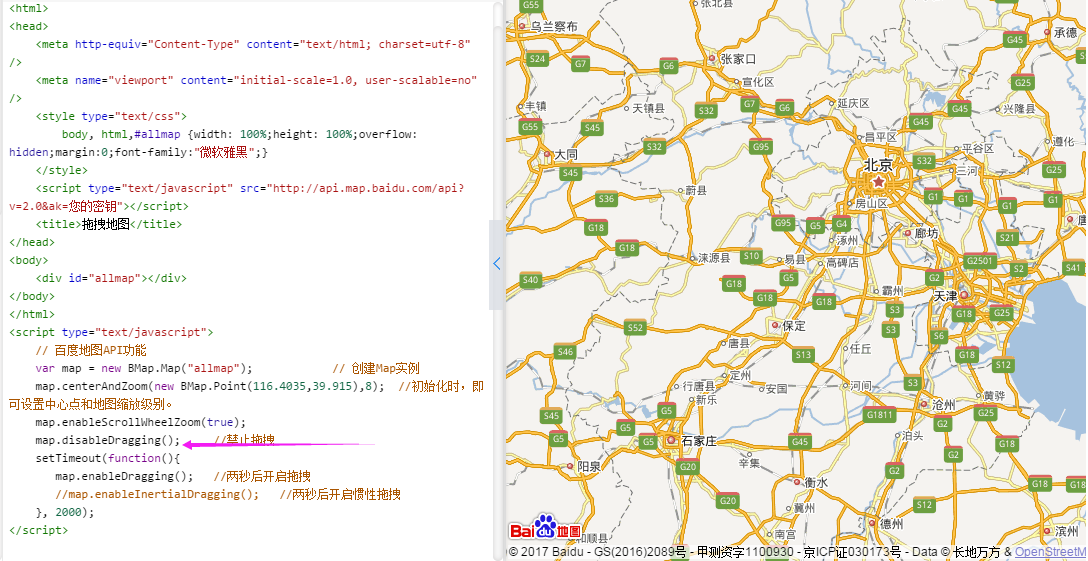Screen dimensions: 1088x561
Task: Select the 德州 city label
Action: (892, 523)
